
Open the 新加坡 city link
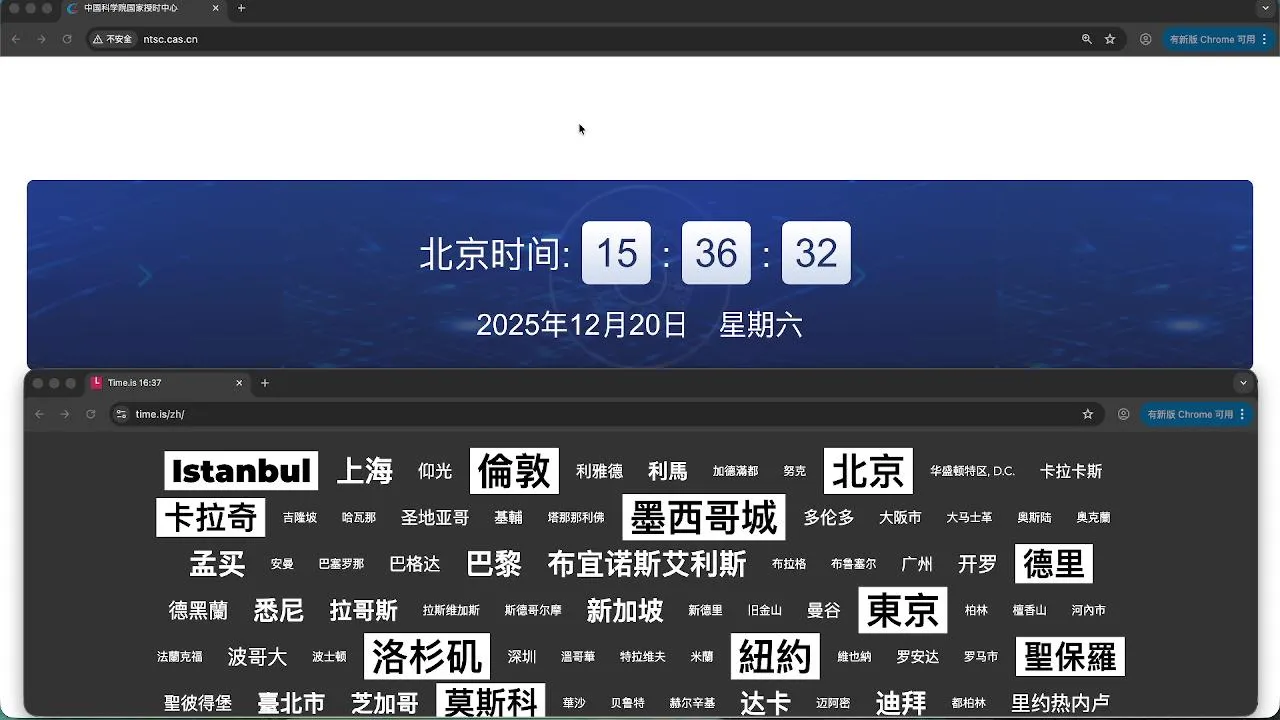(625, 610)
